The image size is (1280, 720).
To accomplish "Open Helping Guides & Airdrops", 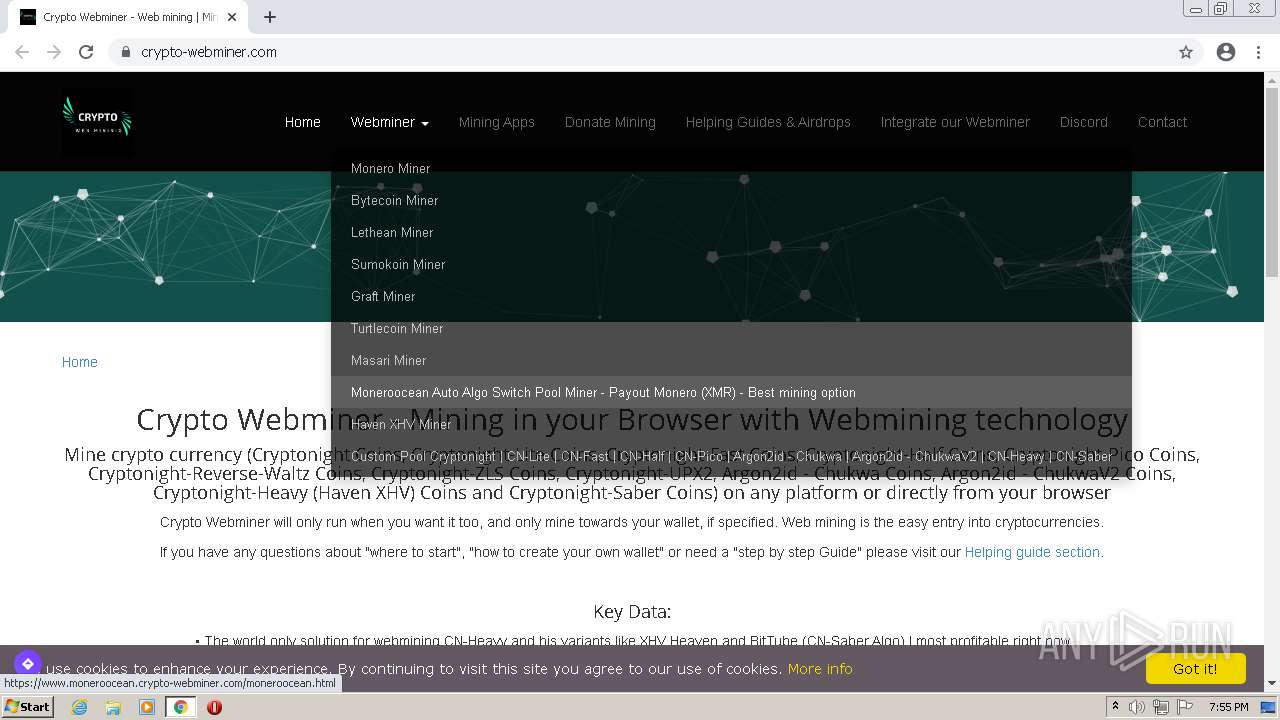I will click(x=768, y=122).
